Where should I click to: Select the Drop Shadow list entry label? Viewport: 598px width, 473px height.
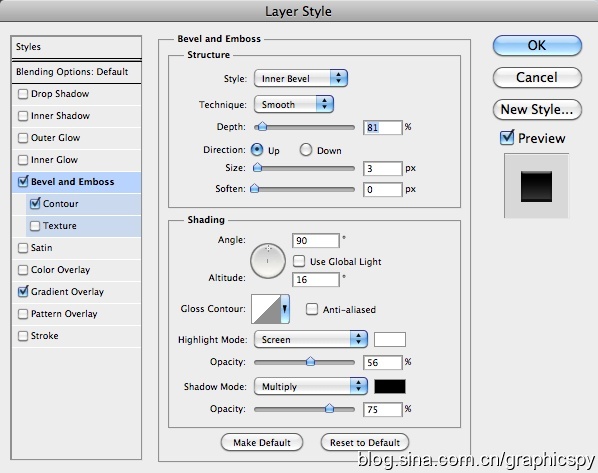tap(60, 94)
